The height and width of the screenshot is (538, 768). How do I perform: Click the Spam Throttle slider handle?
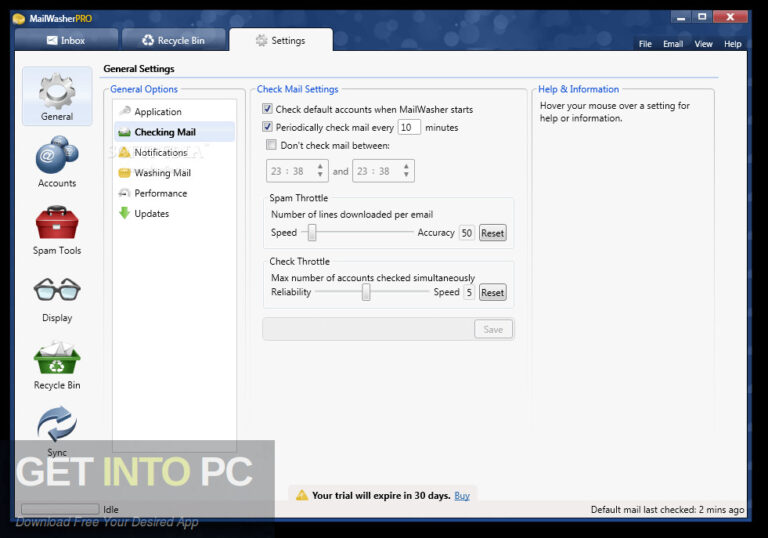tap(312, 232)
